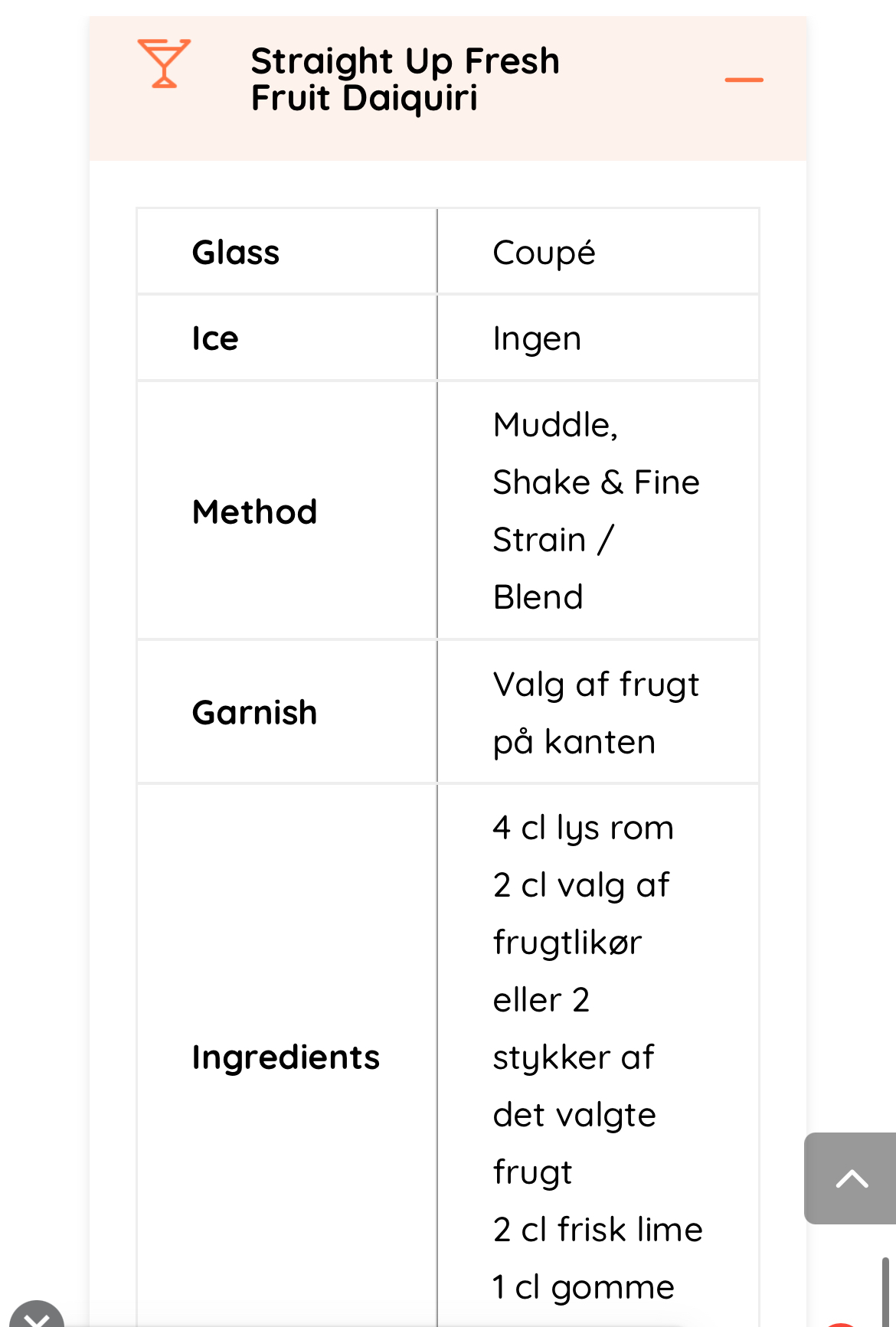Click the Blend method word
Image resolution: width=896 pixels, height=1327 pixels.
tap(538, 597)
